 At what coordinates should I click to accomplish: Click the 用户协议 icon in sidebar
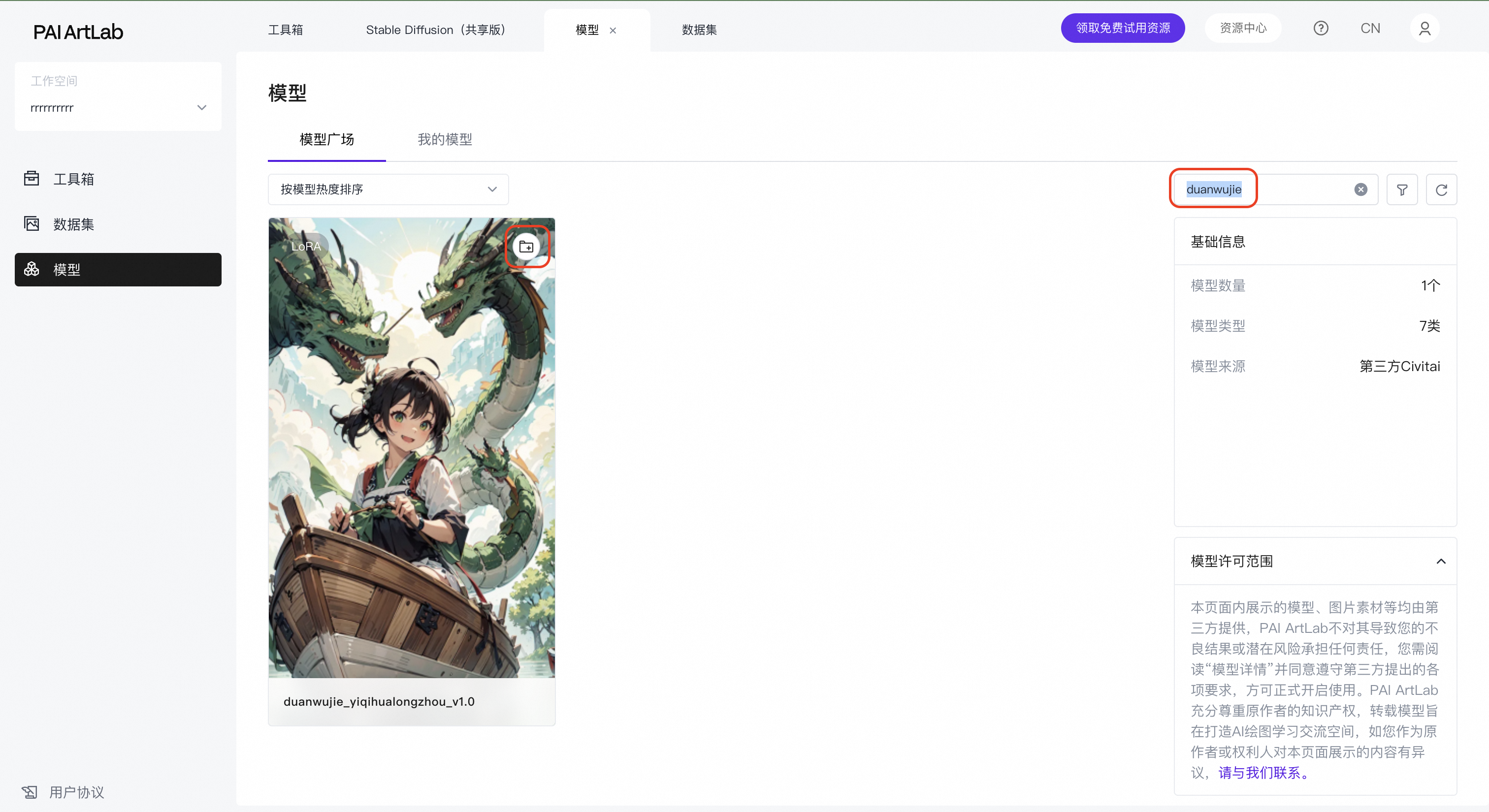[x=30, y=792]
